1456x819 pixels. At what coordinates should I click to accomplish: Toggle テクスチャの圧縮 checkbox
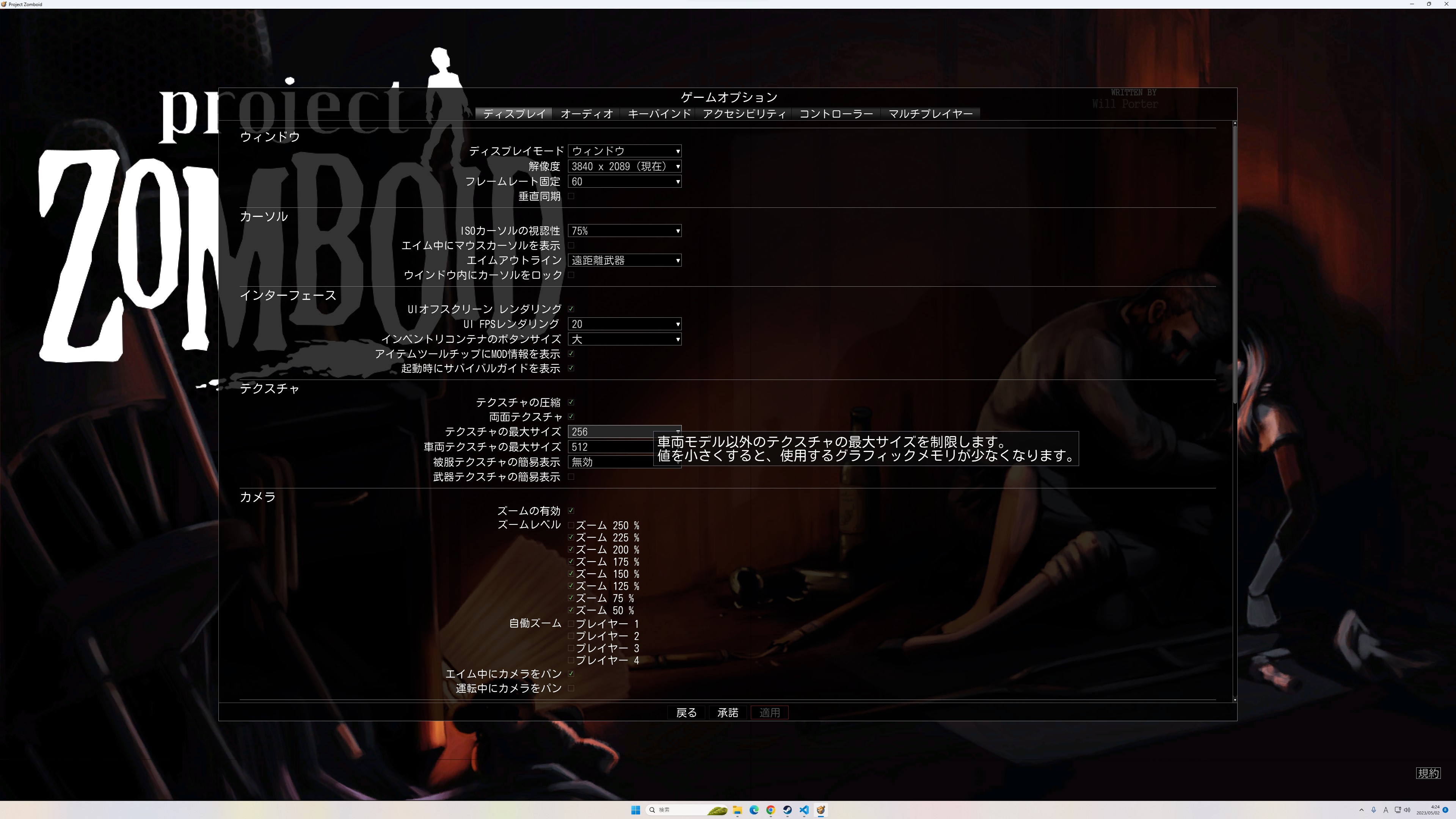pos(571,402)
